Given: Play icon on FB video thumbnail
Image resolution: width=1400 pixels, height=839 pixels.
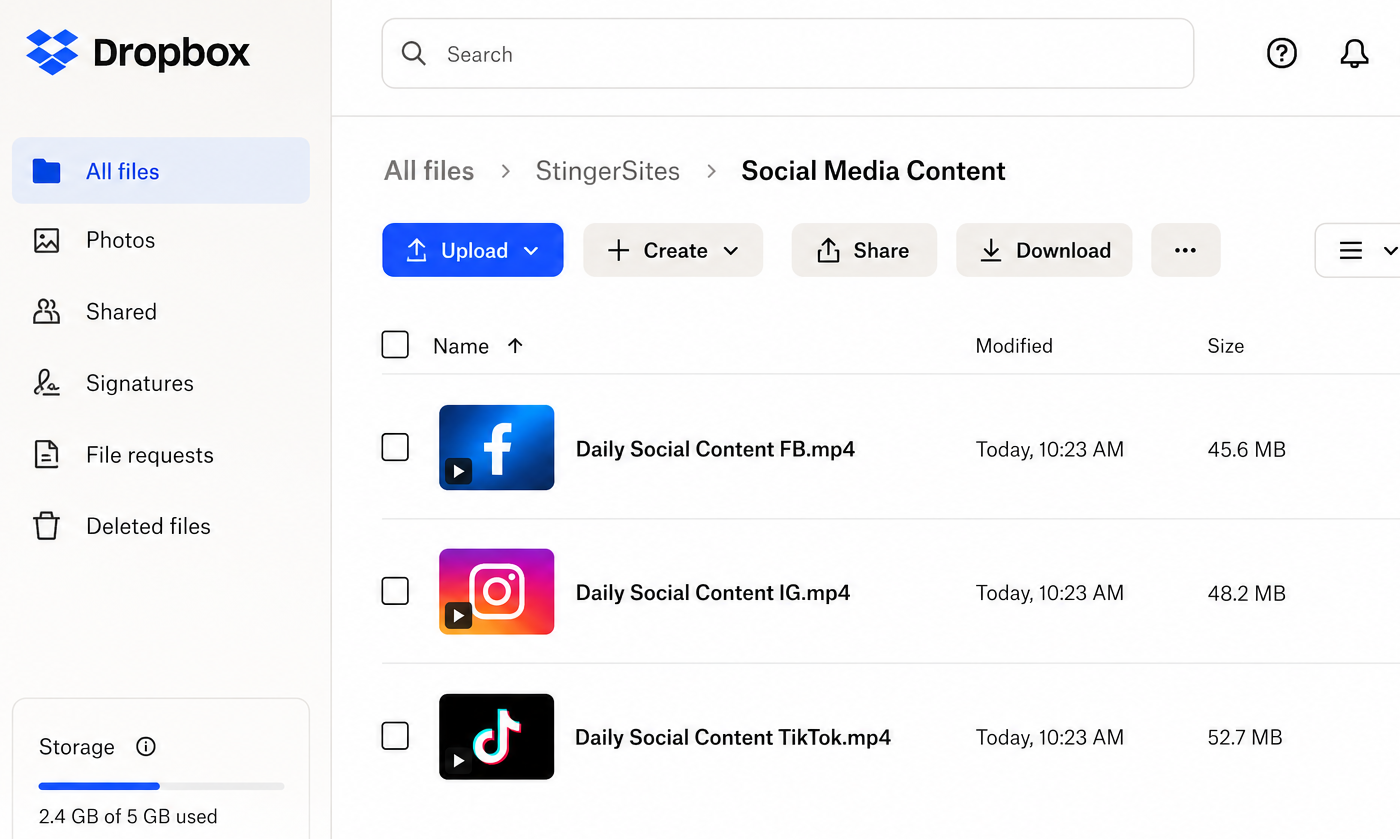Looking at the screenshot, I should (458, 471).
